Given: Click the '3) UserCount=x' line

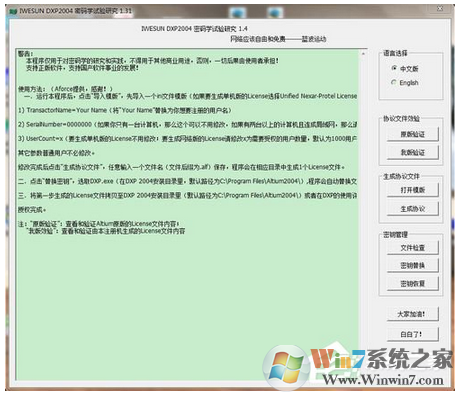Looking at the screenshot, I should (187, 138).
